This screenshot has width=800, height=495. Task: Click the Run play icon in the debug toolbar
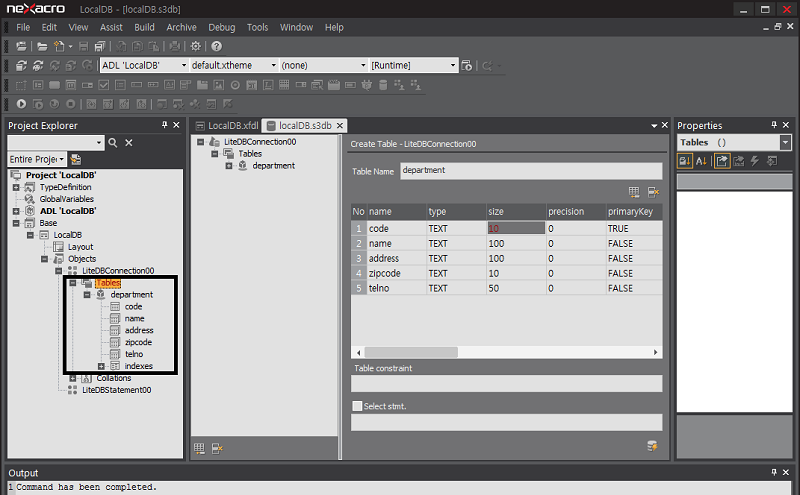[x=21, y=104]
